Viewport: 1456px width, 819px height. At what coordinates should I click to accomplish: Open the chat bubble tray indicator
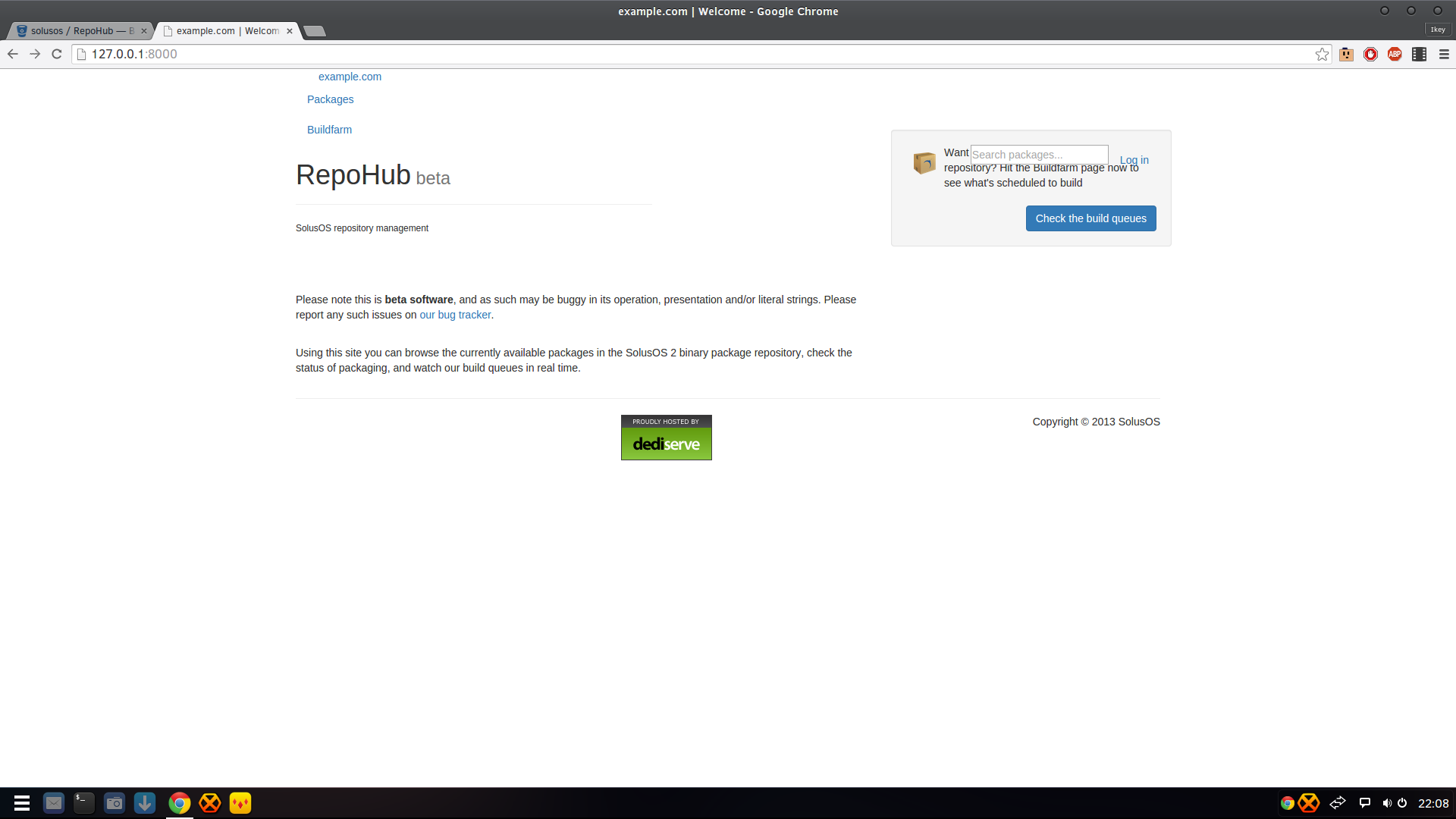pyautogui.click(x=1365, y=803)
